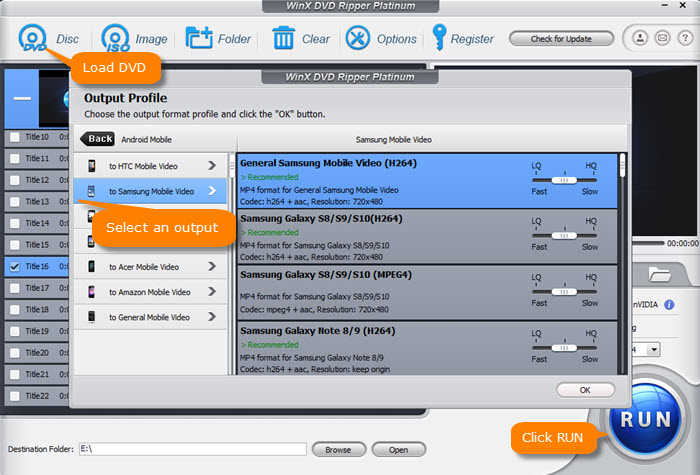Expand Amazon Mobile Video chevron

coord(212,292)
